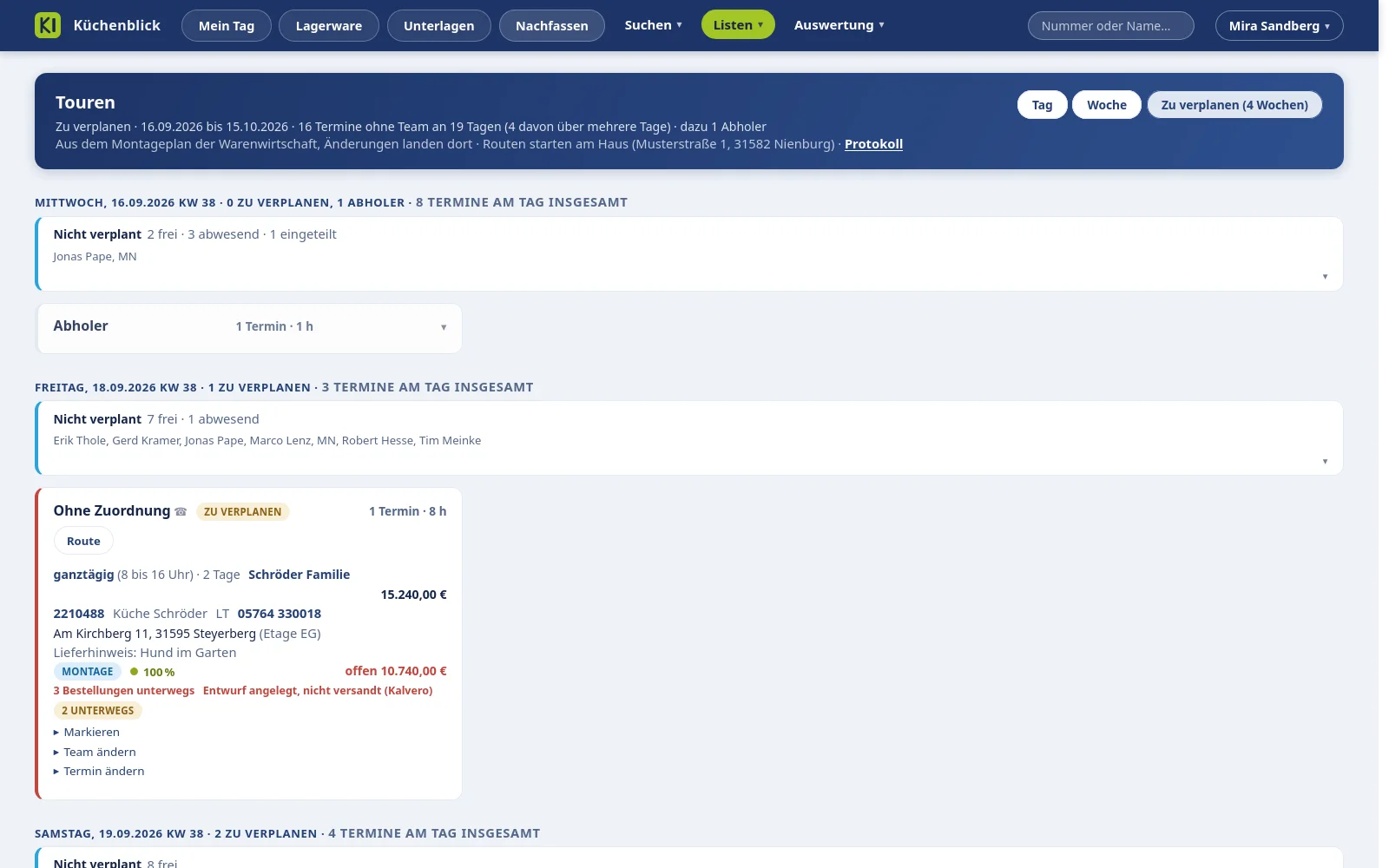
Task: Expand the Termin ändern option
Action: point(99,772)
